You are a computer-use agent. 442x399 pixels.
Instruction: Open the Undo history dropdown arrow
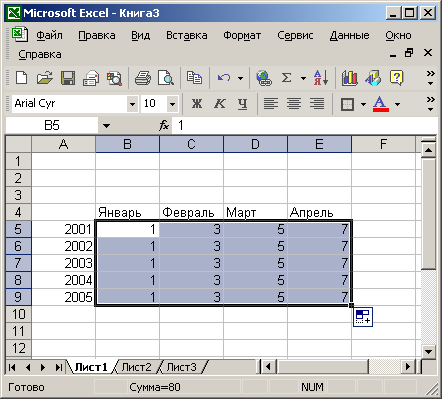point(240,78)
